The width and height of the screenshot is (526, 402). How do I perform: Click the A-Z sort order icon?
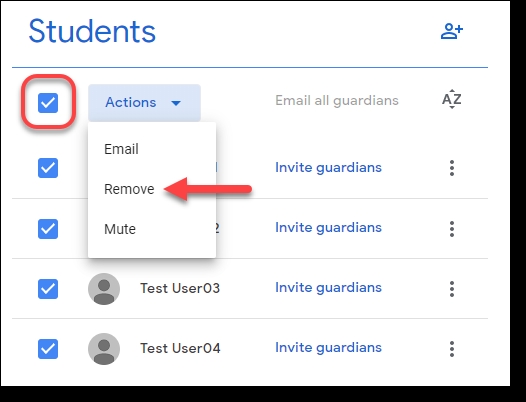[x=452, y=99]
